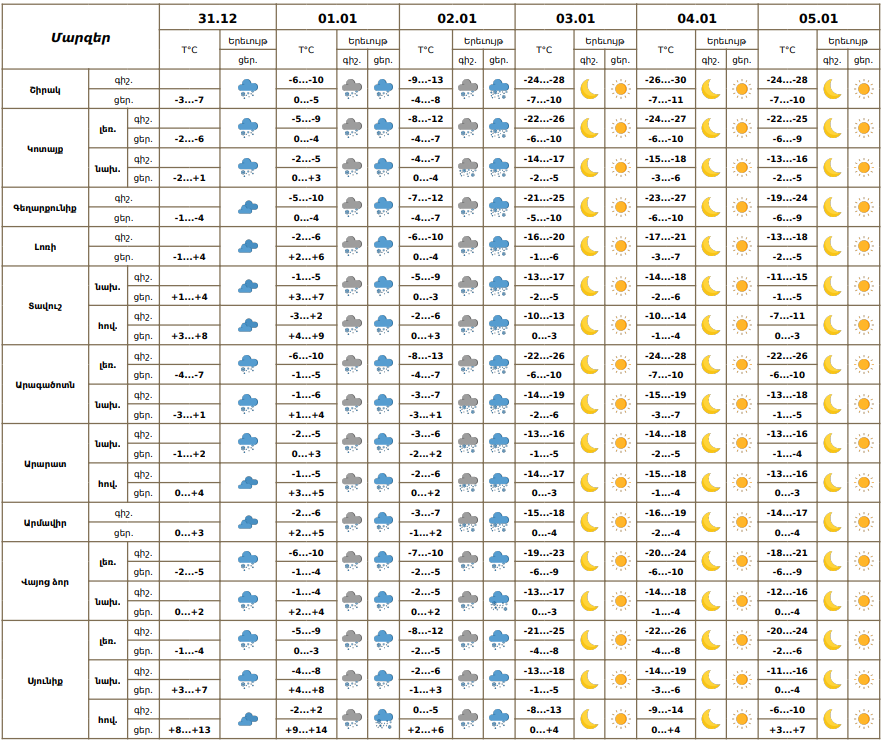Click Լոռի's 31.12 partly cloudy icon
Viewport: 885px width, 744px height.
[x=247, y=246]
